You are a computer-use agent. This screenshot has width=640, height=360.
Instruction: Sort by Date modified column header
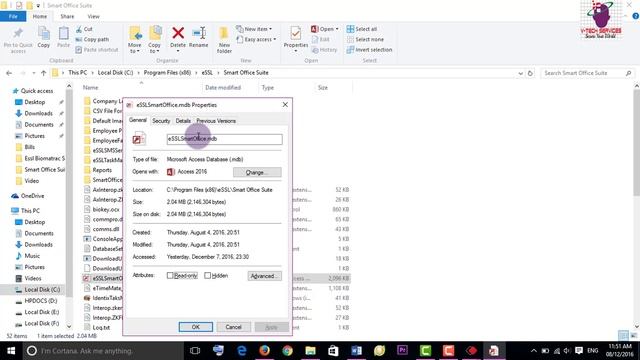pyautogui.click(x=223, y=88)
